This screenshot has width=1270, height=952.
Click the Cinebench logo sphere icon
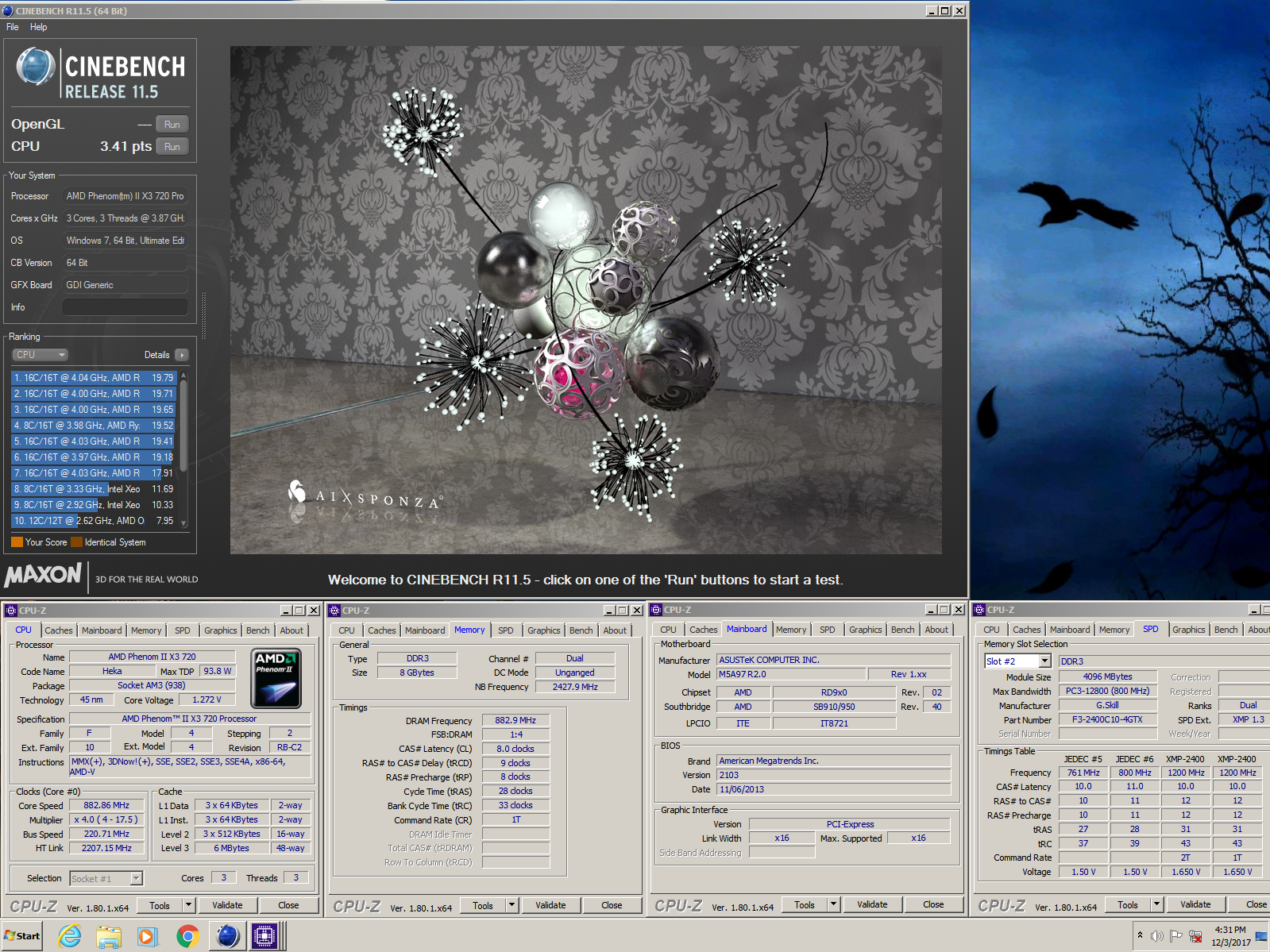(35, 67)
